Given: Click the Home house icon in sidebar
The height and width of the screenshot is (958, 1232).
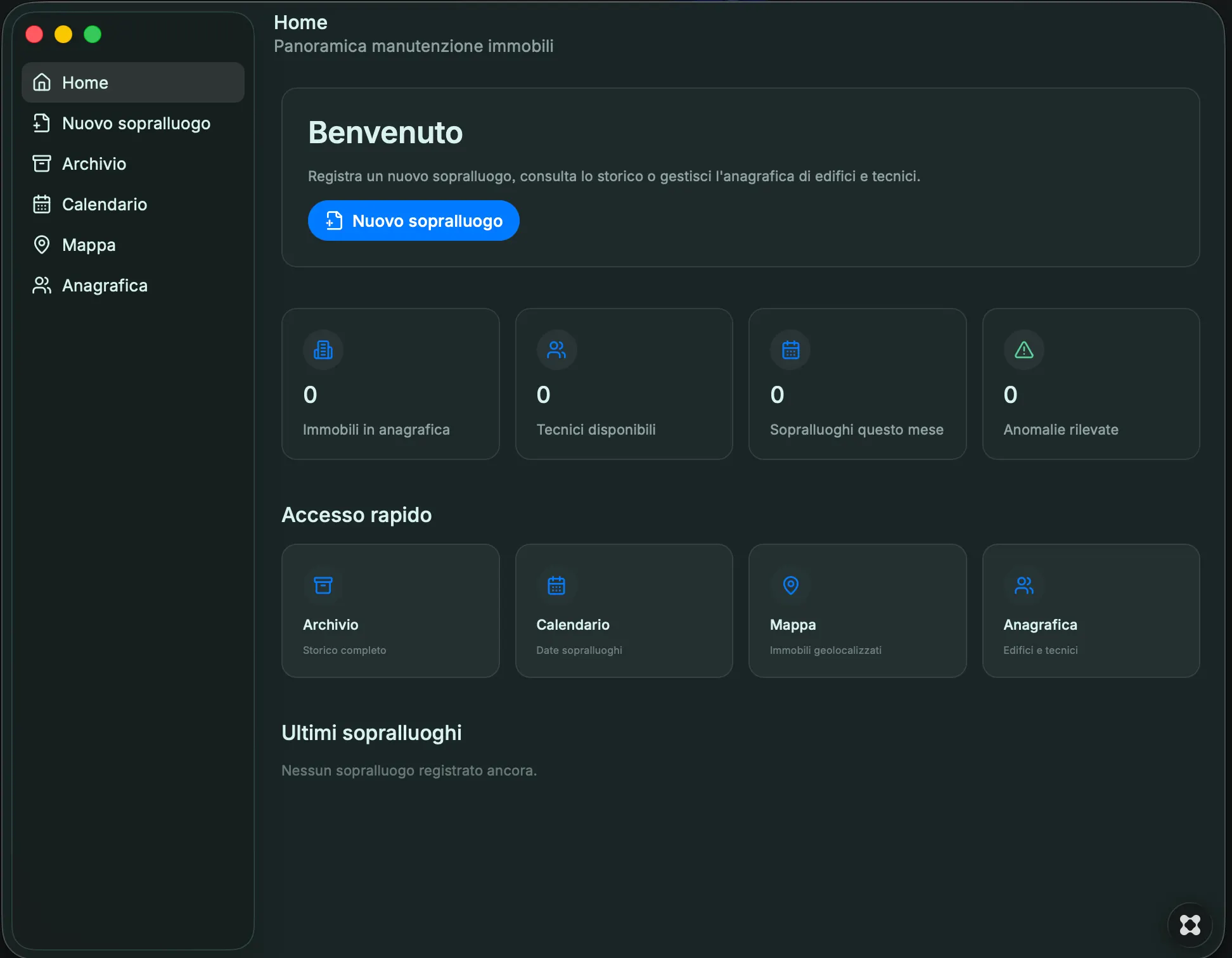Looking at the screenshot, I should pos(42,82).
